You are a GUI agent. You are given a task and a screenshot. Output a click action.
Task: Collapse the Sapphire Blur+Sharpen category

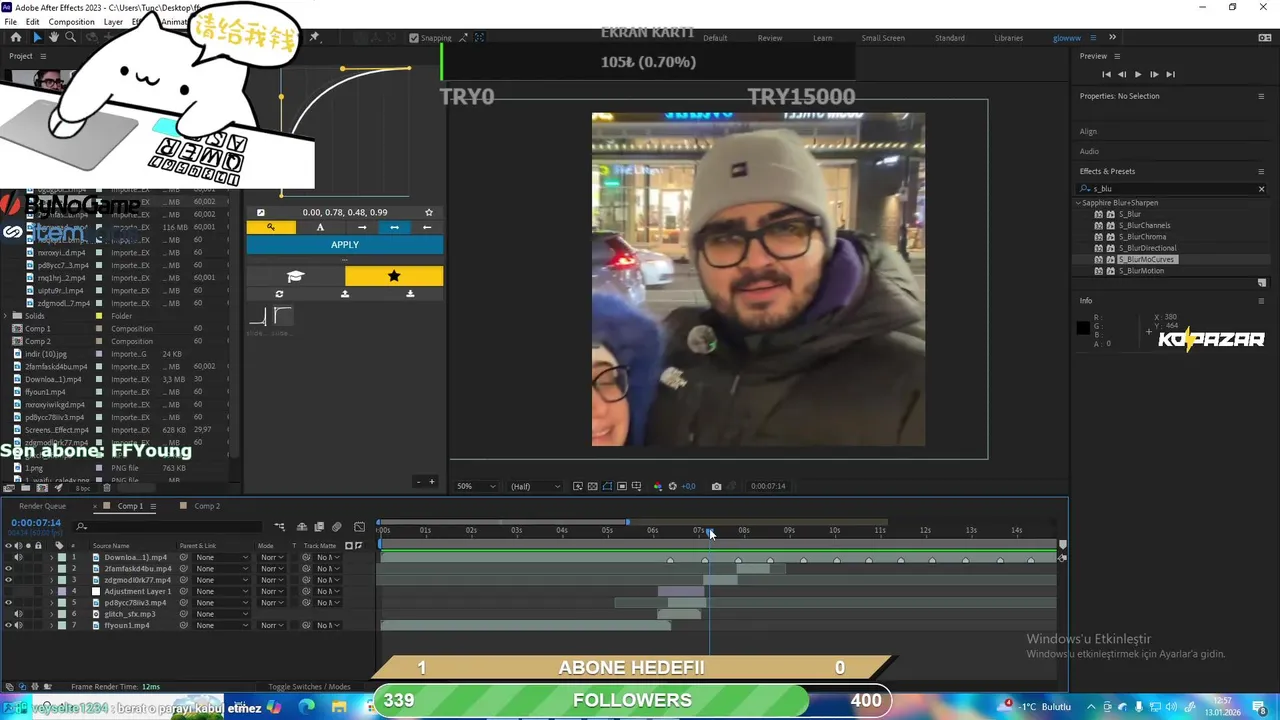click(x=1078, y=203)
